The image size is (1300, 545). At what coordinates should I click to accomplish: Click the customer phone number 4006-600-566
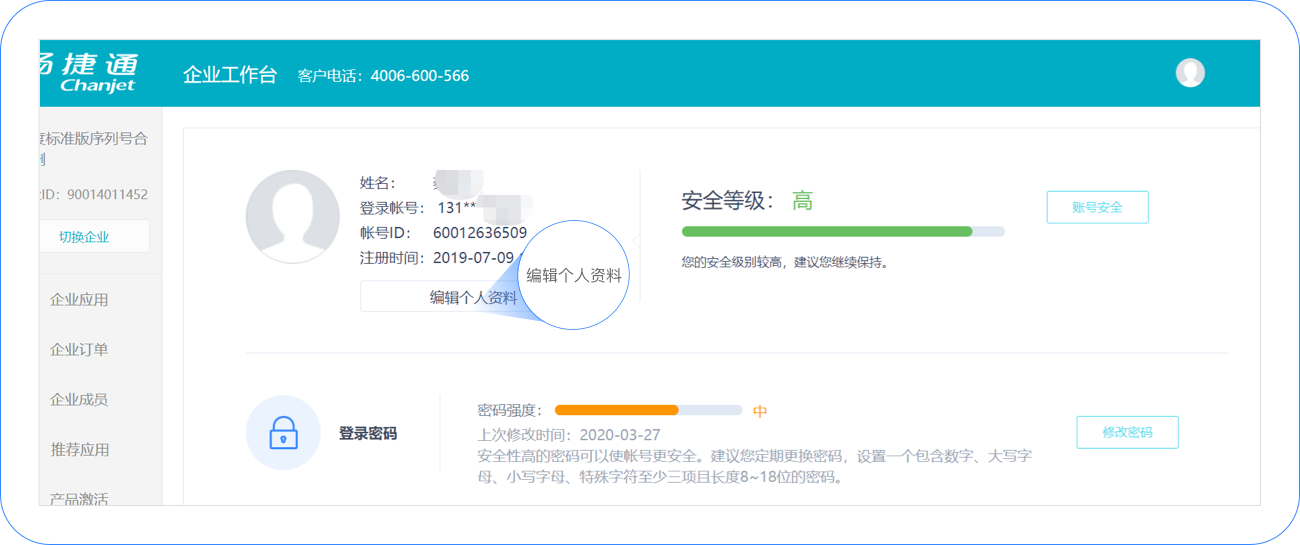coord(419,76)
